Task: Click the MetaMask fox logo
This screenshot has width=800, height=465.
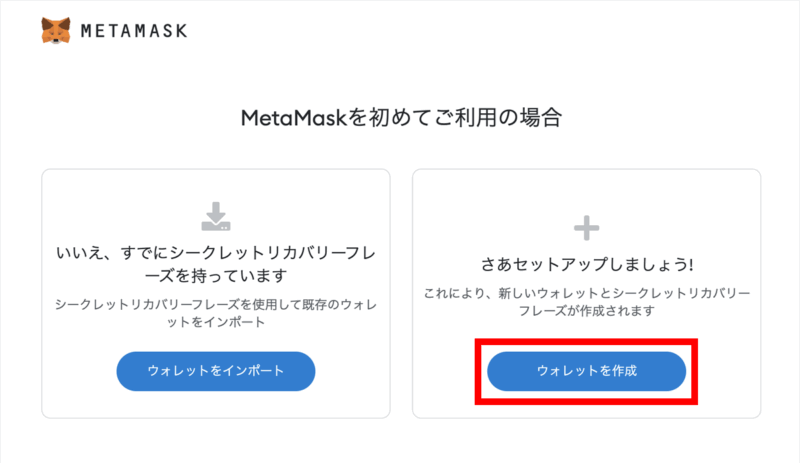Action: (56, 30)
